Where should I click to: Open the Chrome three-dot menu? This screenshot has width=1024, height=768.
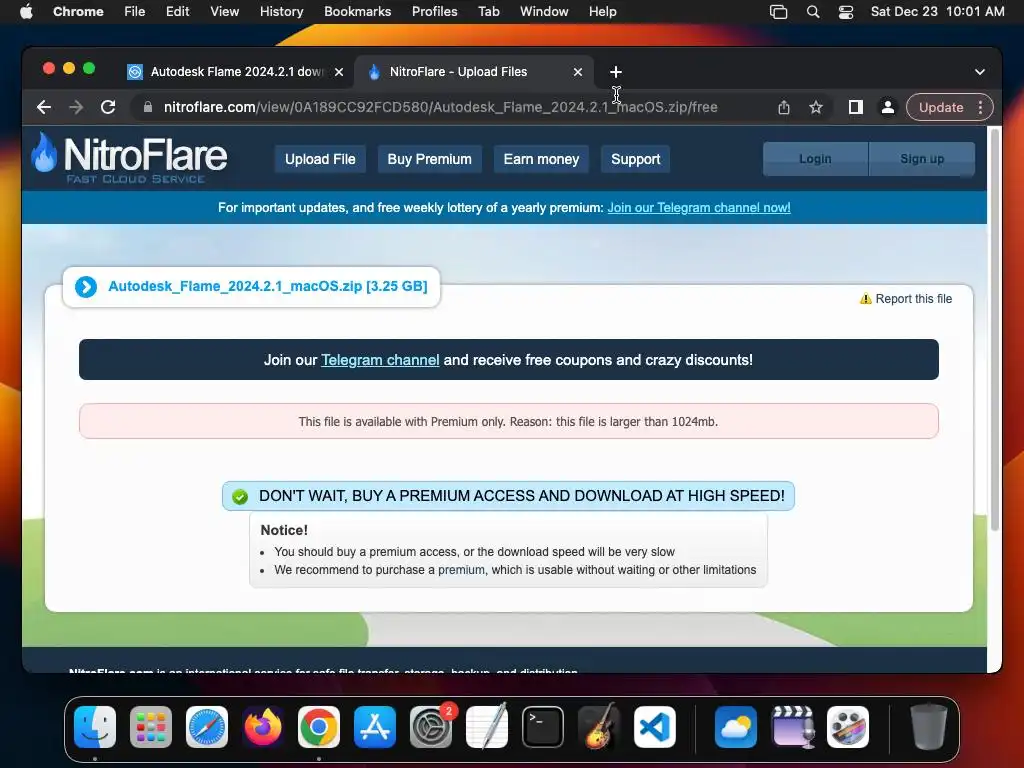click(980, 107)
